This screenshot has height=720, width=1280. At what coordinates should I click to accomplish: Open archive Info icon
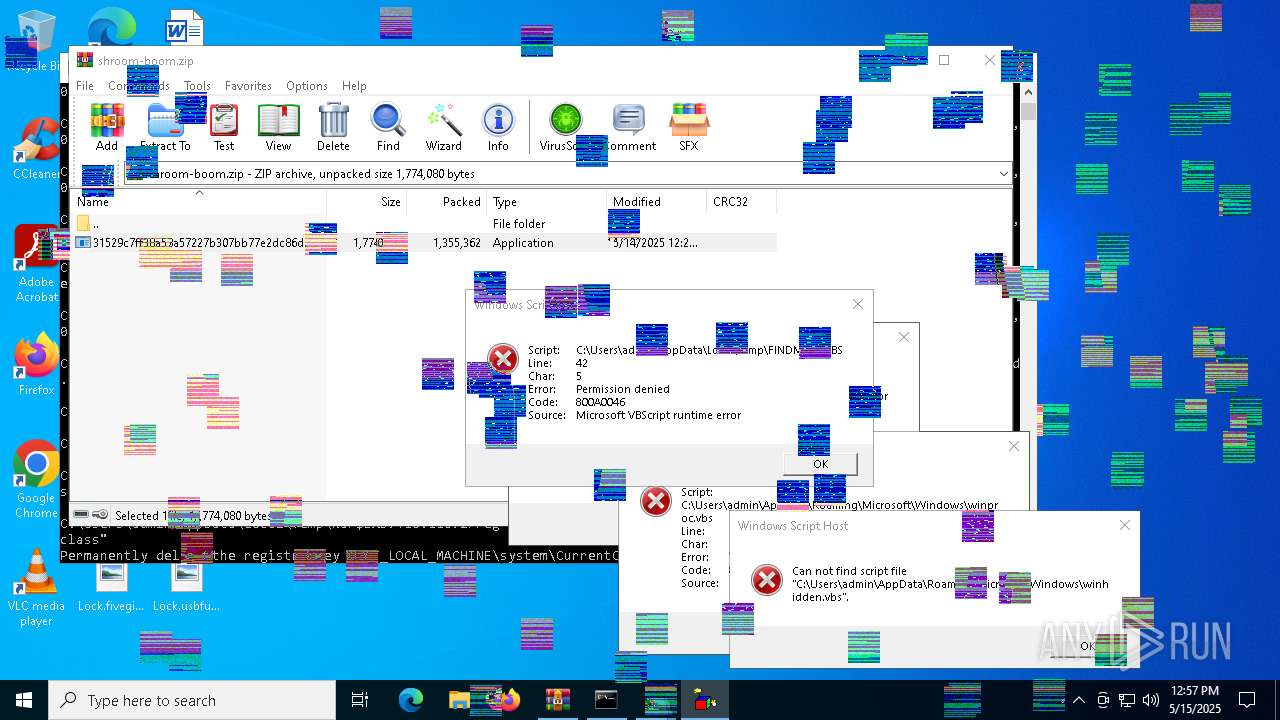498,127
